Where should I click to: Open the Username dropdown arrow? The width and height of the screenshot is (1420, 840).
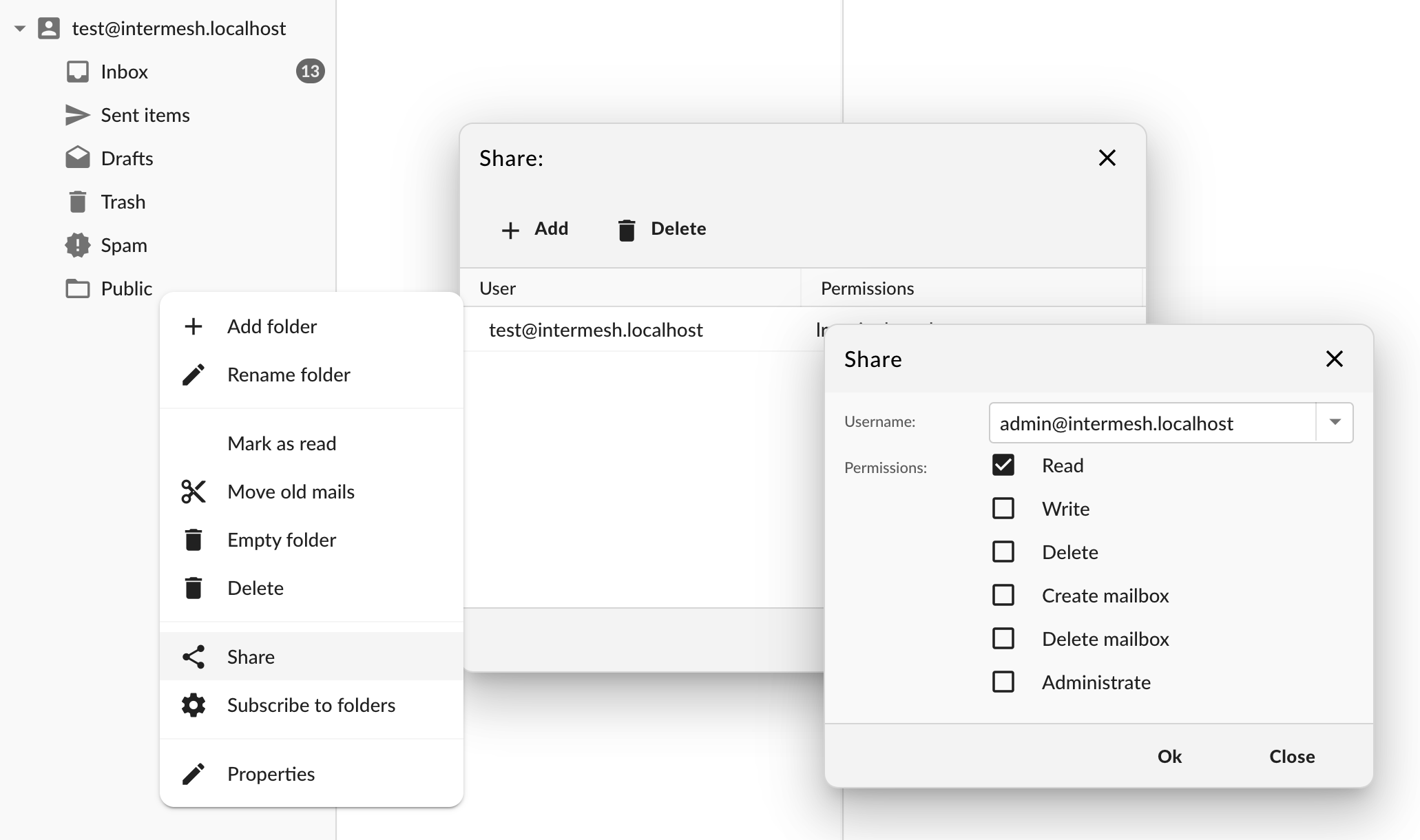pyautogui.click(x=1335, y=423)
